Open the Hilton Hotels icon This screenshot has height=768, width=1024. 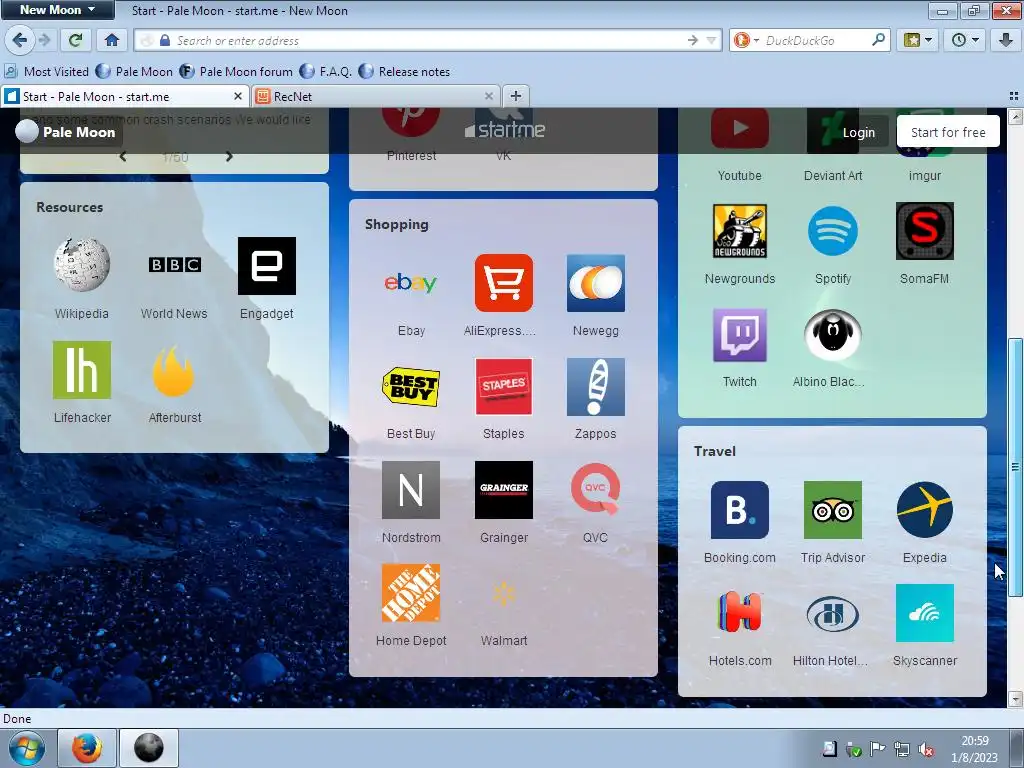click(833, 613)
